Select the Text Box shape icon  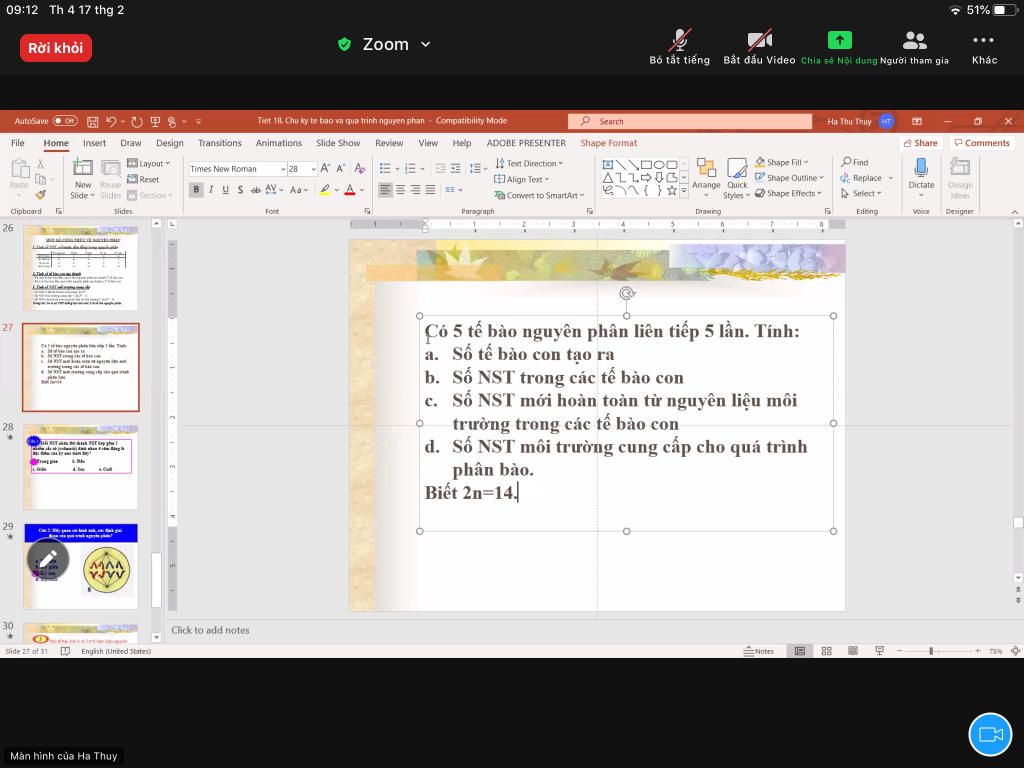click(608, 165)
